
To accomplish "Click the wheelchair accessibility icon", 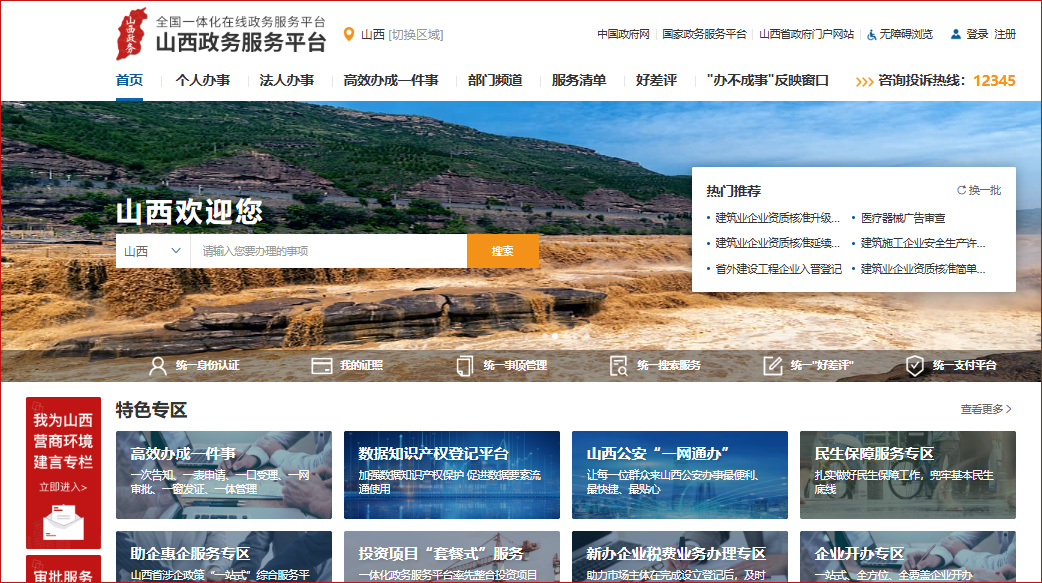I will pos(871,35).
